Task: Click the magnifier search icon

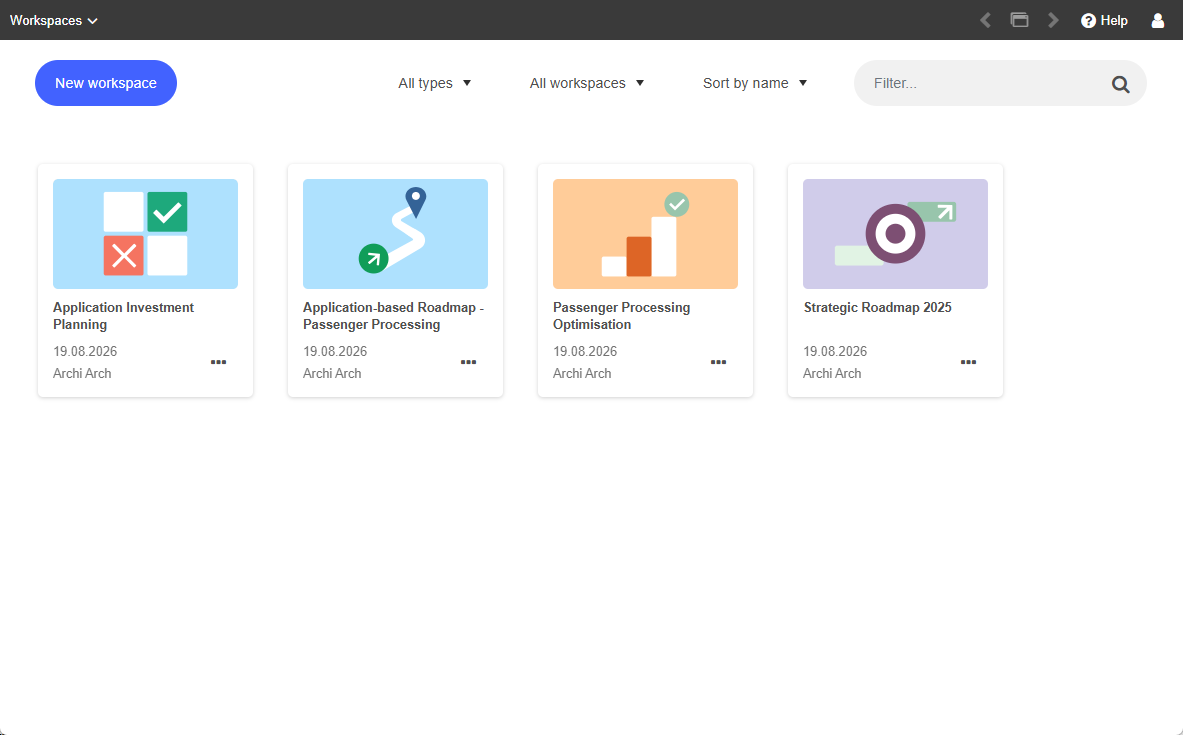Action: tap(1120, 85)
